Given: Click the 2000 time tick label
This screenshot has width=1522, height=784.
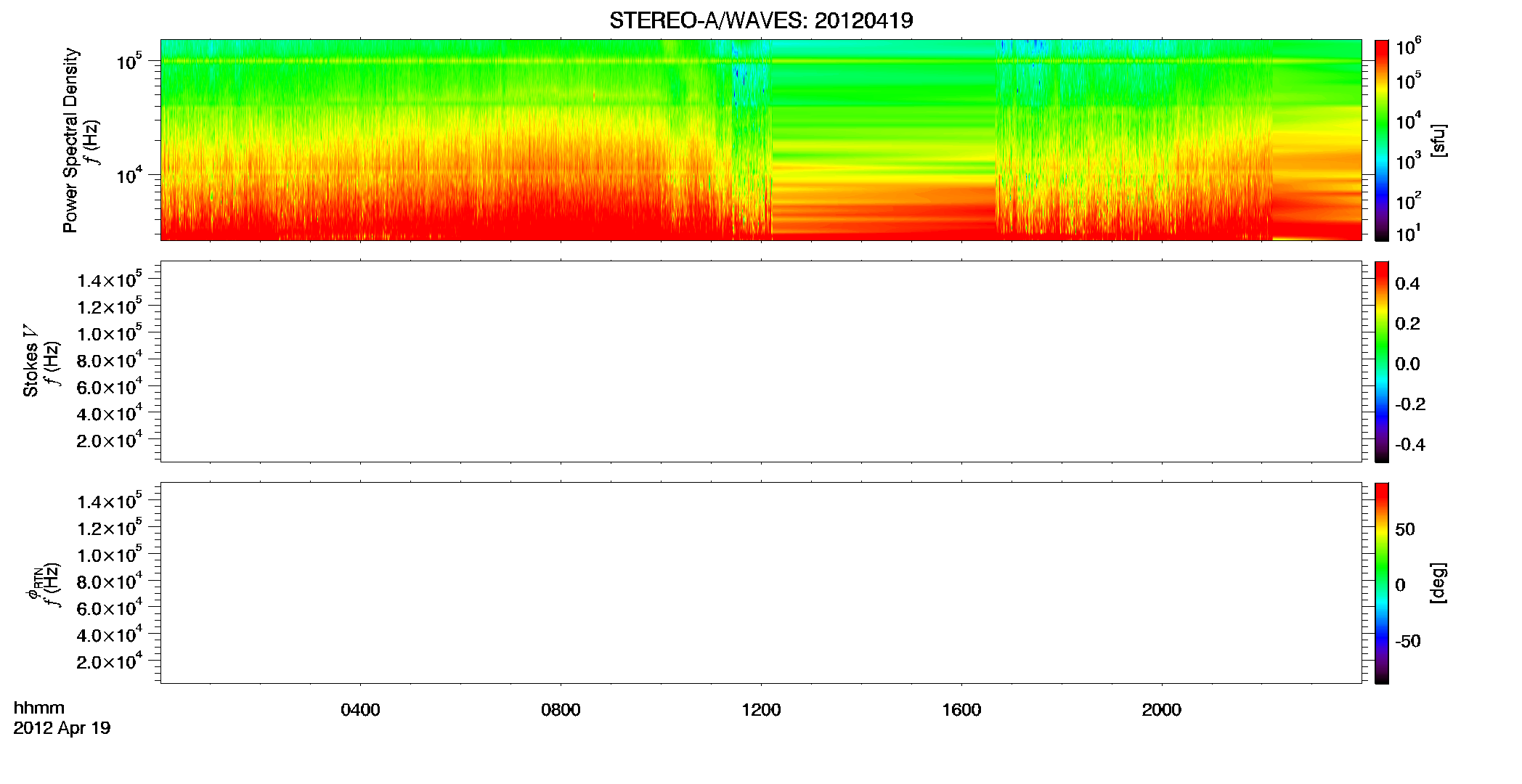Looking at the screenshot, I should pyautogui.click(x=1162, y=710).
